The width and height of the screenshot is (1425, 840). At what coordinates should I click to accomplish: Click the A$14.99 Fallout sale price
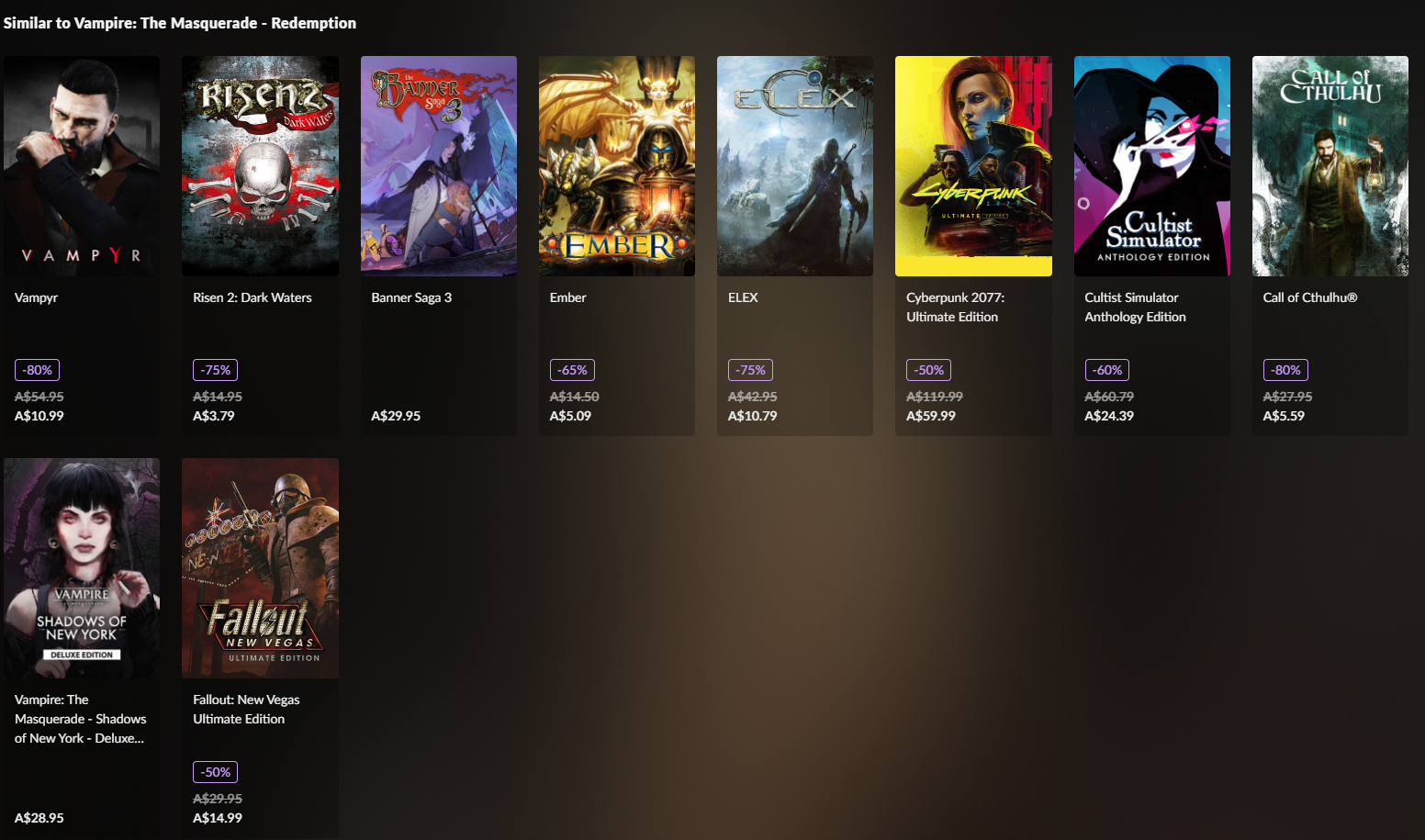[x=218, y=818]
